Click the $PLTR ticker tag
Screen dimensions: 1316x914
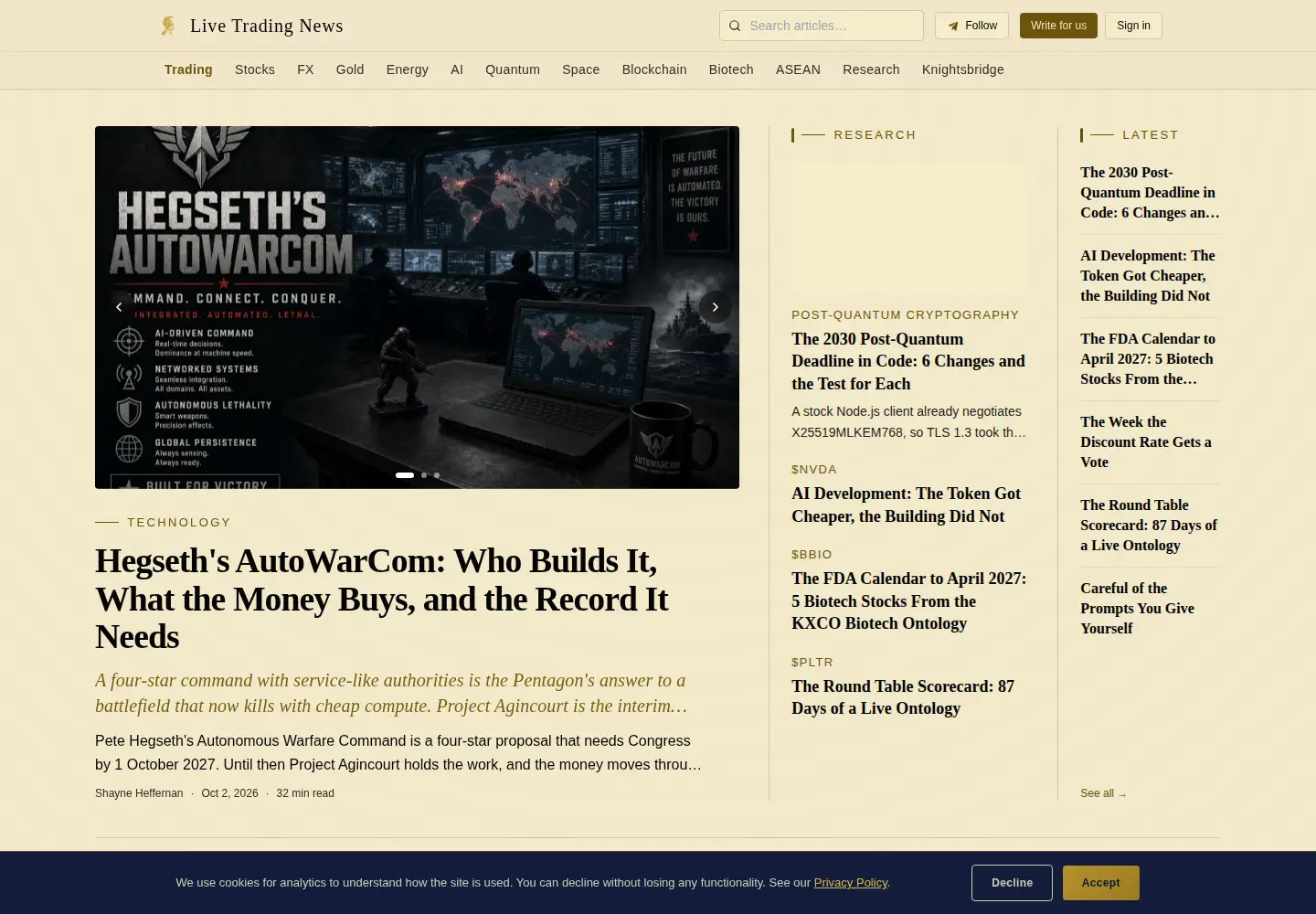click(812, 662)
